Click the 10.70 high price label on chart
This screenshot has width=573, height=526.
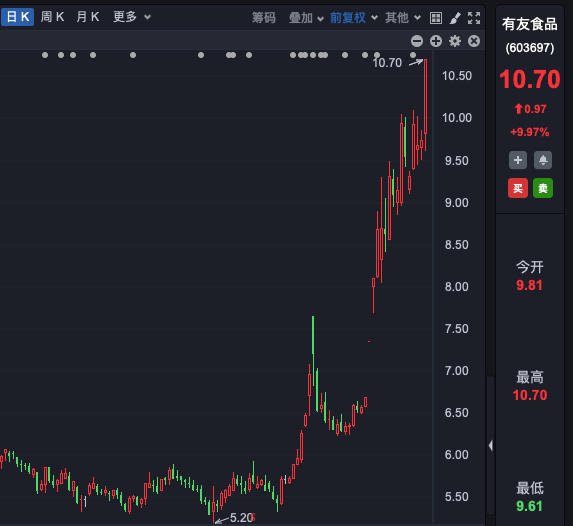point(387,63)
